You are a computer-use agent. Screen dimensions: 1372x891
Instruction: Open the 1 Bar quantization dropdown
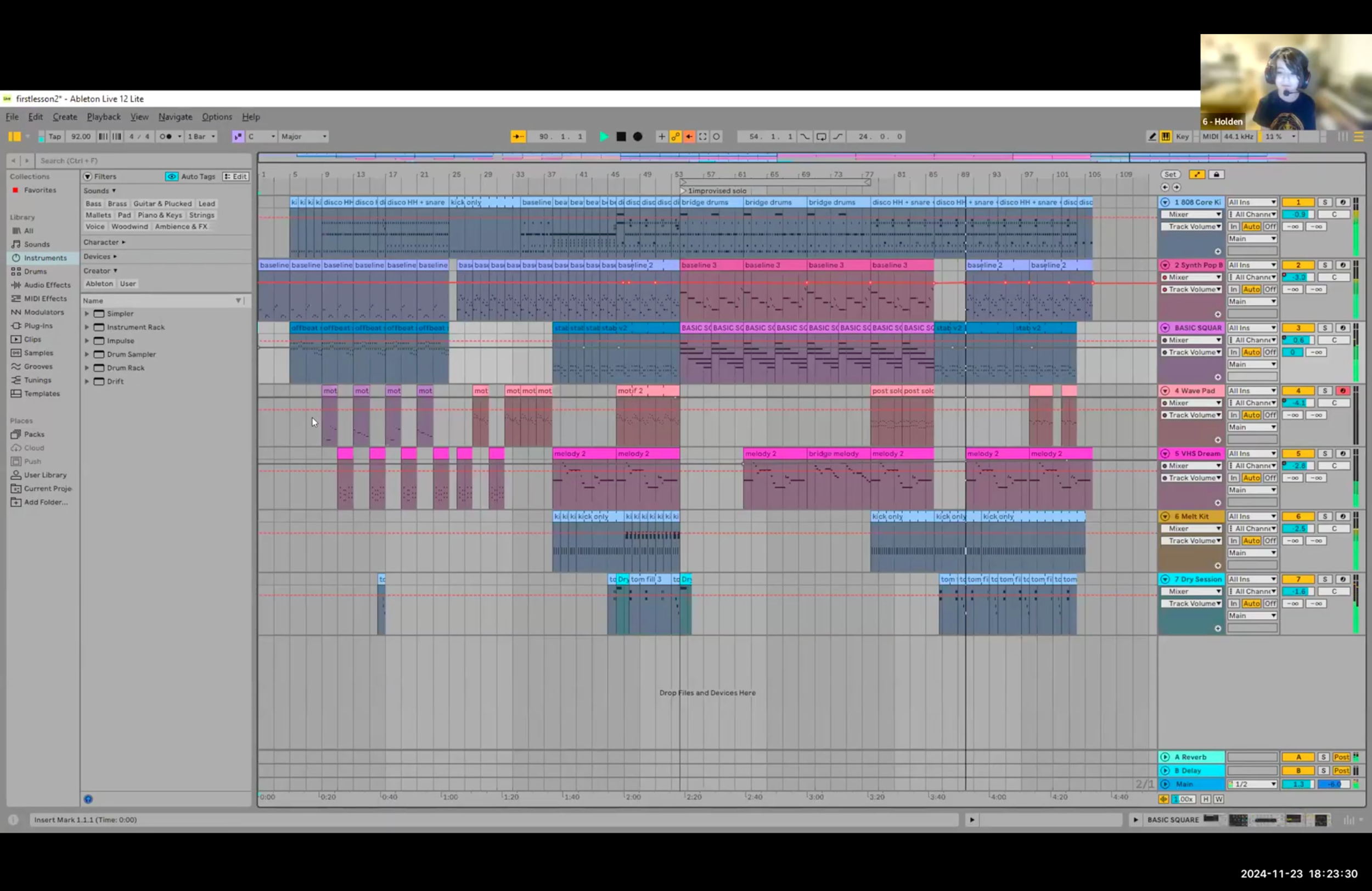[x=201, y=137]
